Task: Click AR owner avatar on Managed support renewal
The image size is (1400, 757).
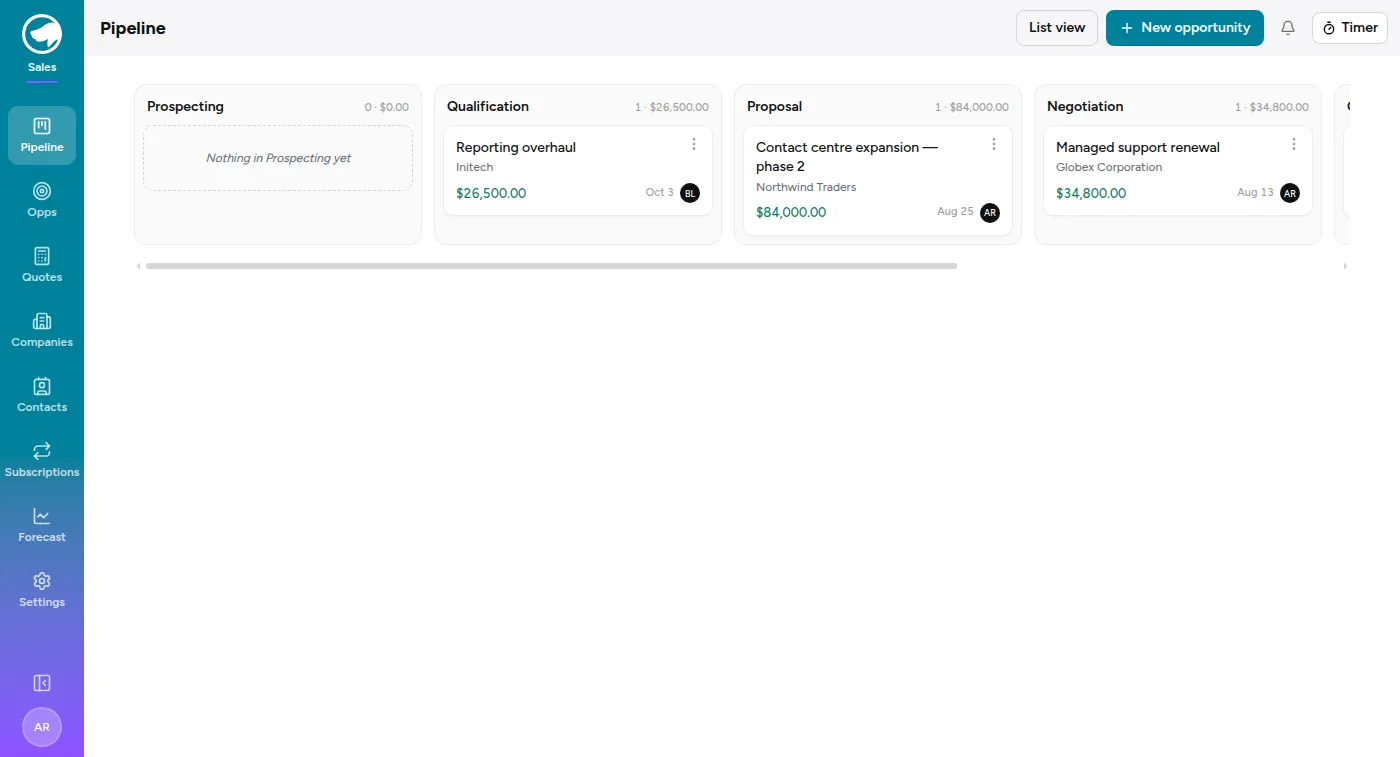Action: click(1290, 193)
